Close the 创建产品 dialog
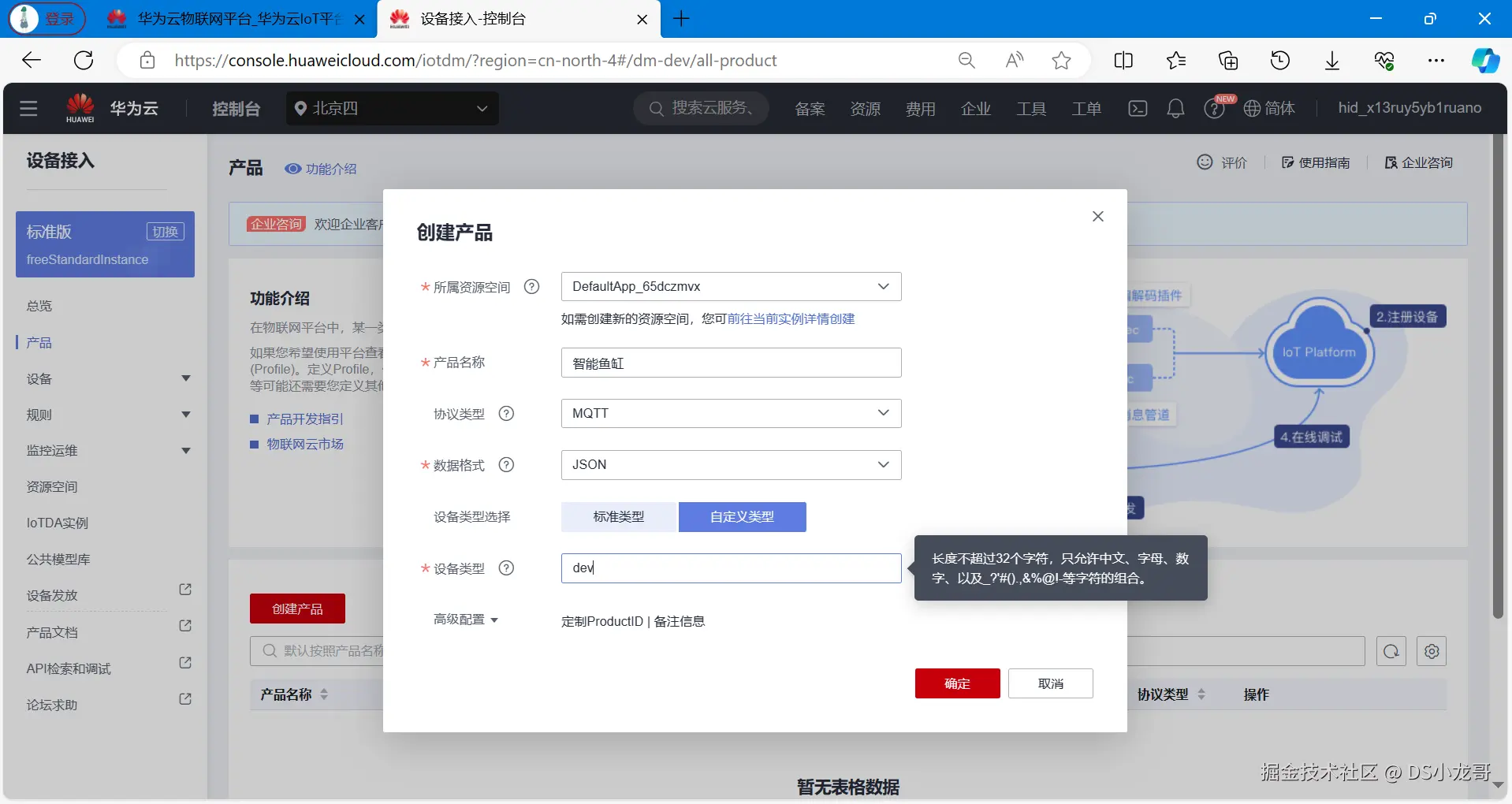This screenshot has width=1512, height=804. pyautogui.click(x=1097, y=216)
